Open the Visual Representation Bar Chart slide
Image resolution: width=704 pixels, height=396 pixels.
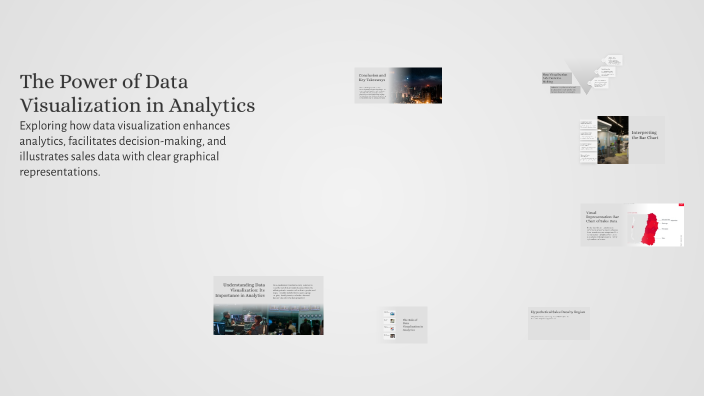point(632,224)
